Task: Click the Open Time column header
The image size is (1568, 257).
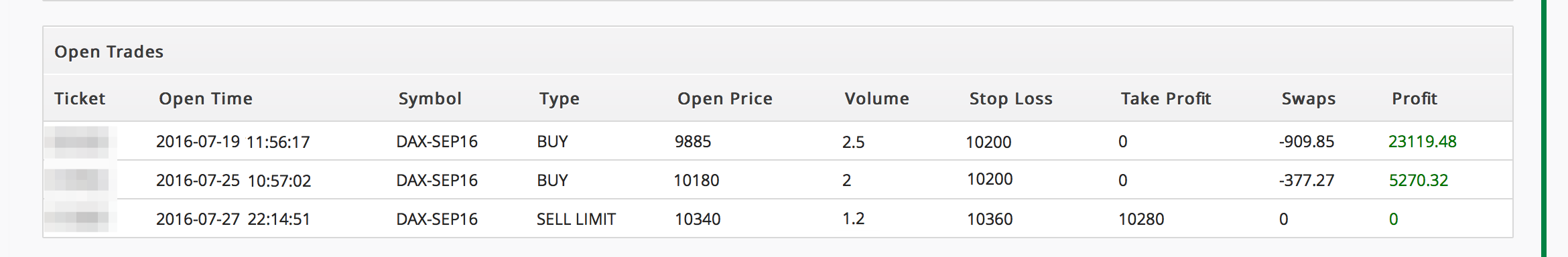Action: pos(206,98)
